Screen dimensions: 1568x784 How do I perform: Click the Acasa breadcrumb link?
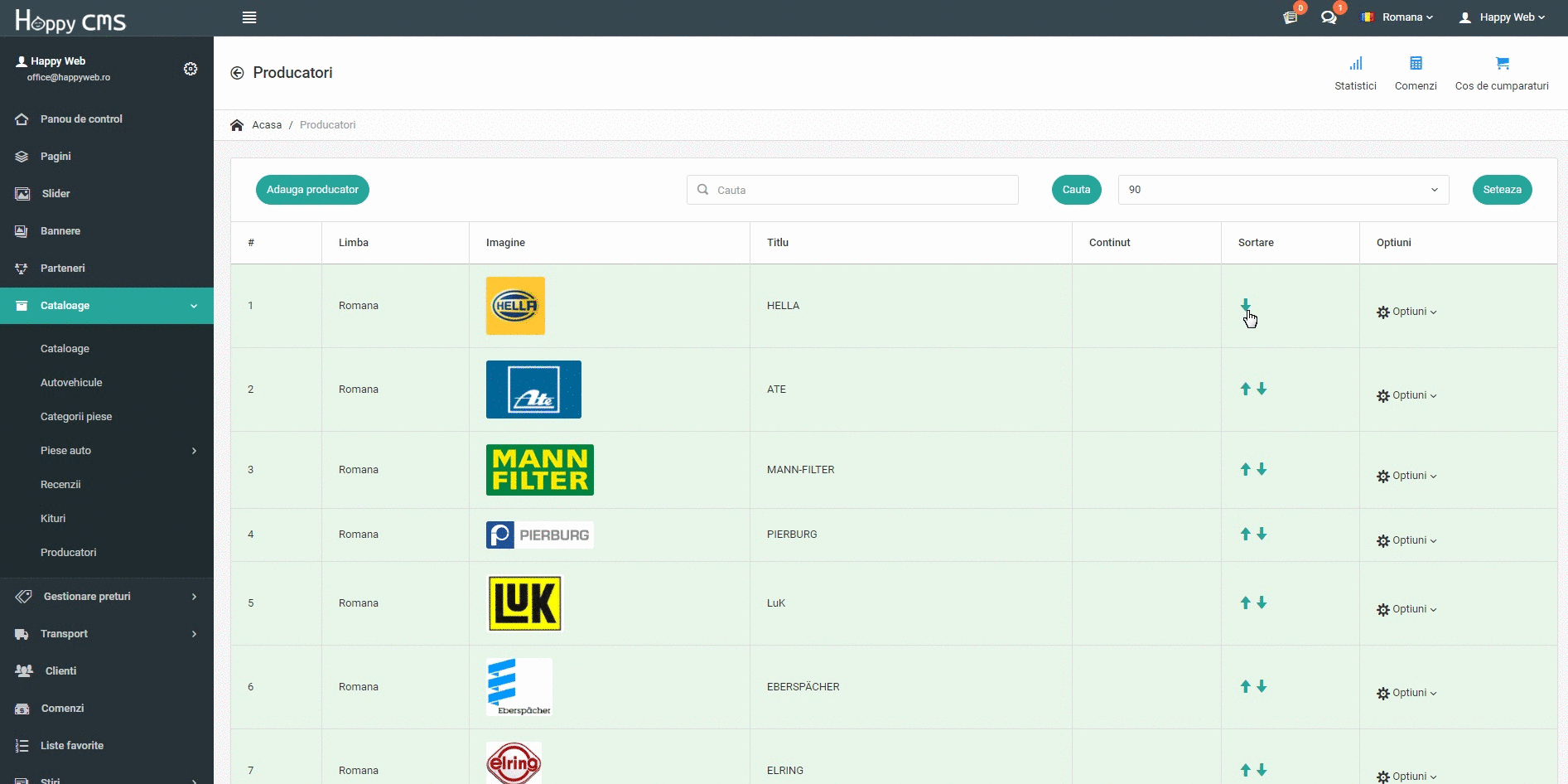click(267, 125)
